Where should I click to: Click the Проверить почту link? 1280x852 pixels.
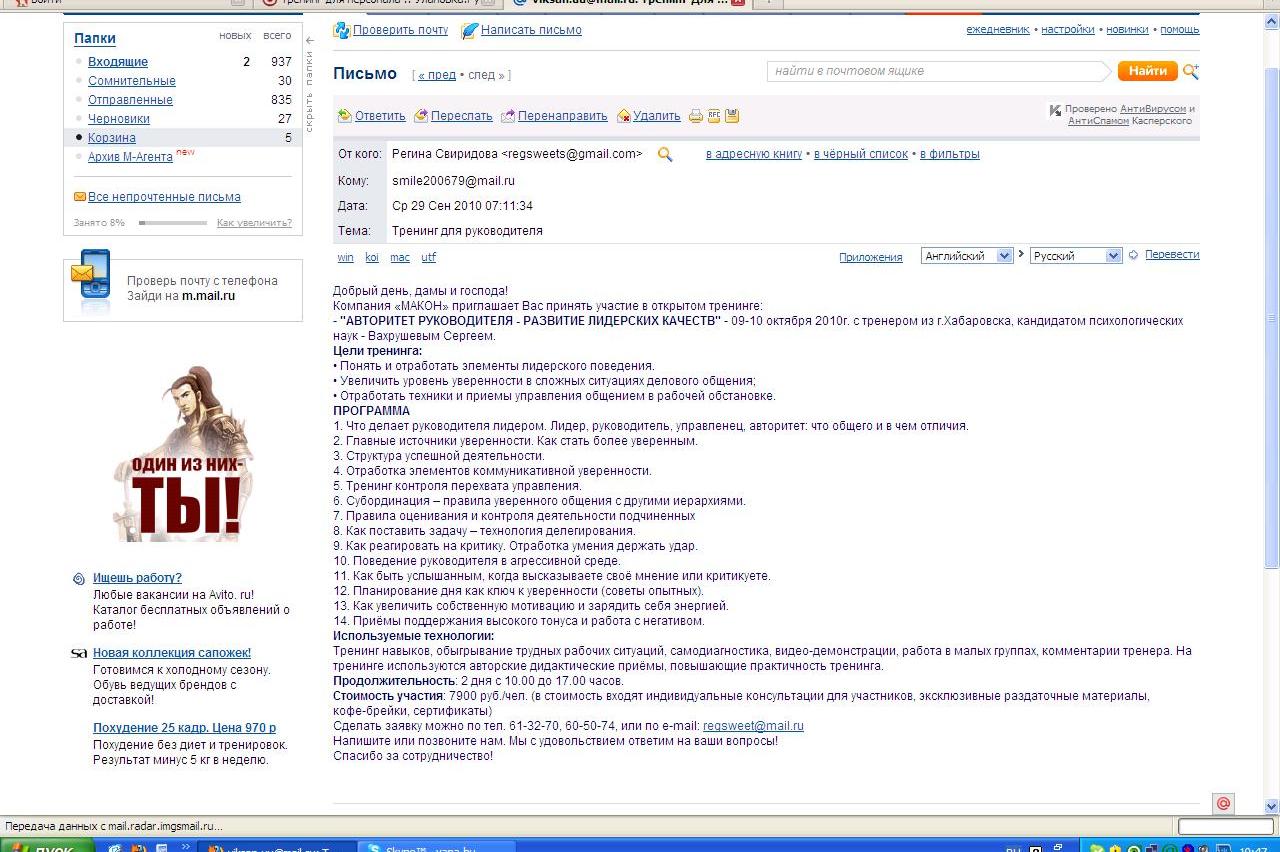pos(400,30)
